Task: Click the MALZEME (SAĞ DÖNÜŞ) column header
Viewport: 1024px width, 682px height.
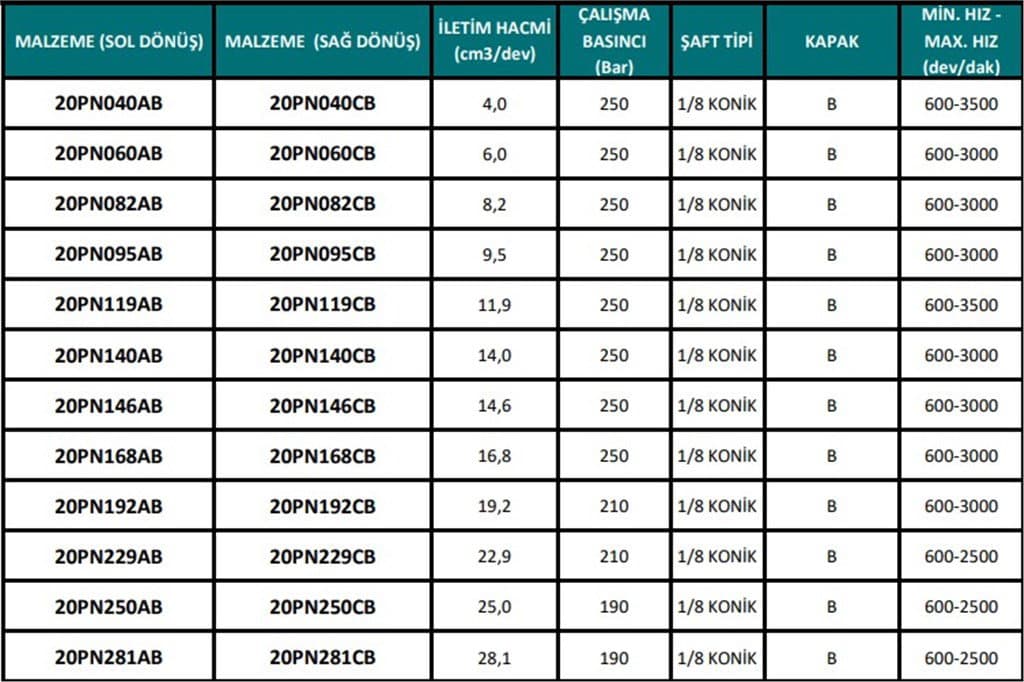Action: 322,42
